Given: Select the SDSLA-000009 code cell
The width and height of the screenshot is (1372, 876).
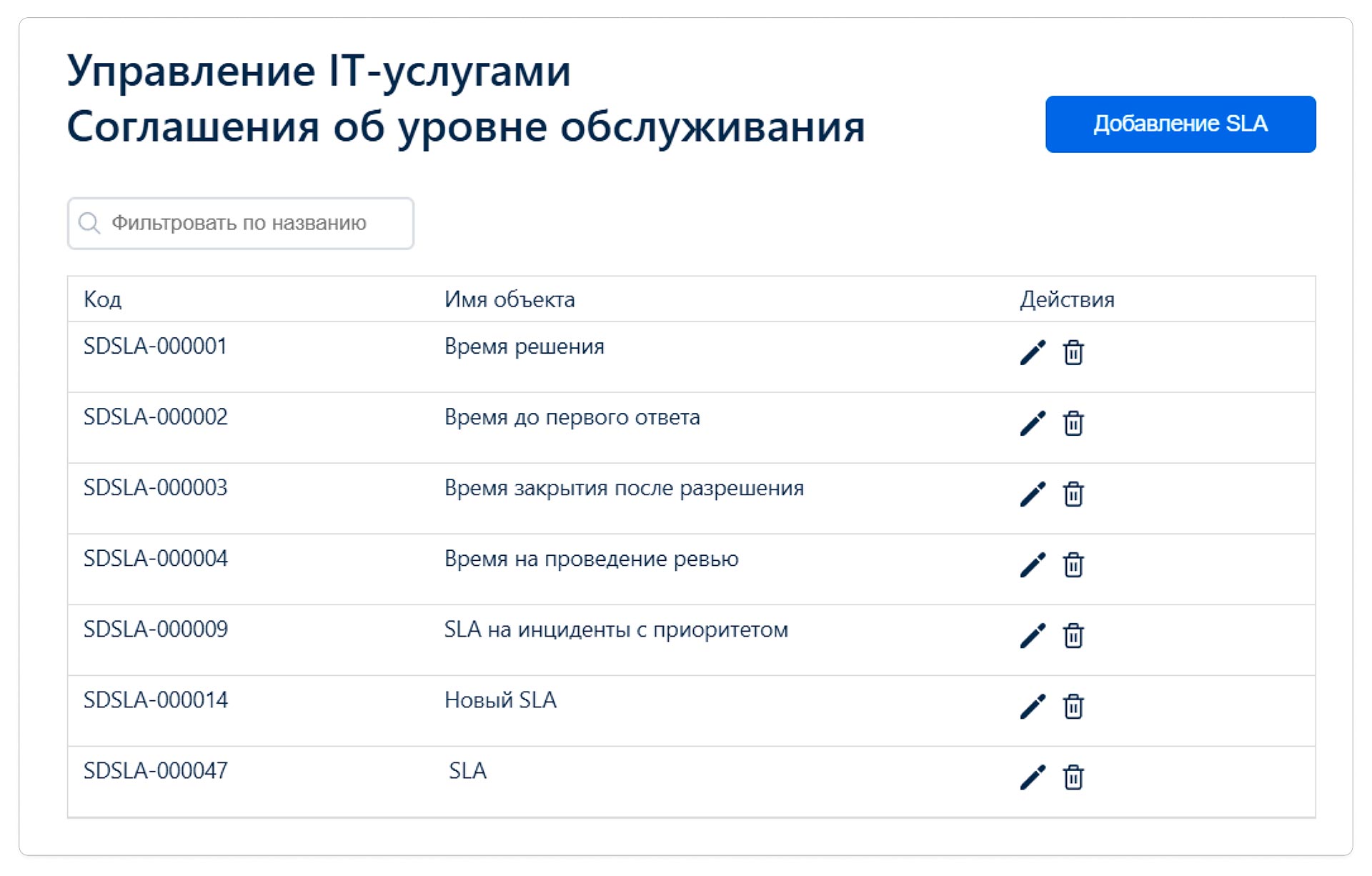Looking at the screenshot, I should click(x=156, y=629).
